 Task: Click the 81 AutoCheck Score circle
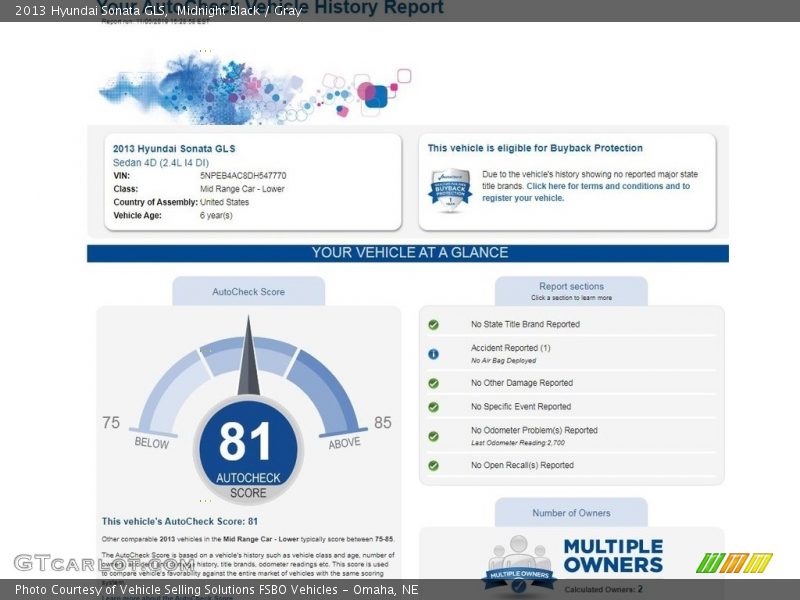tap(248, 449)
